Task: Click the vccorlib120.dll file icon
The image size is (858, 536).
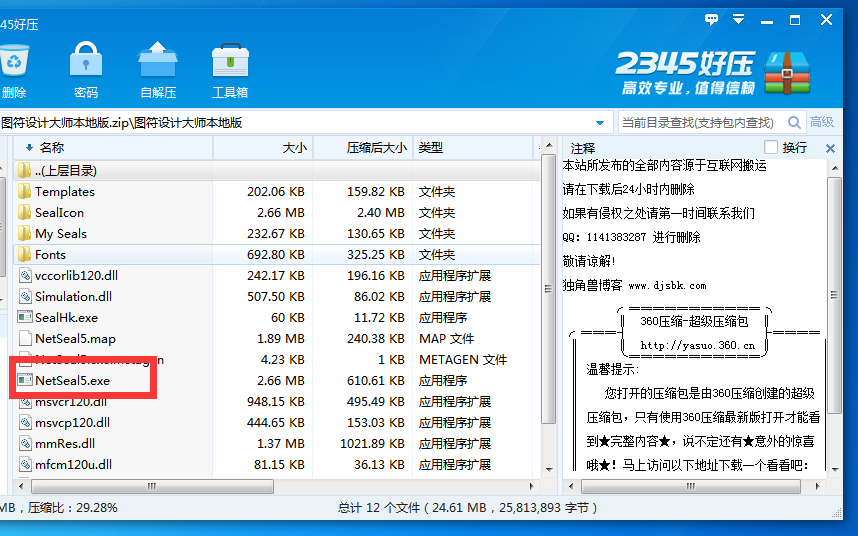Action: click(x=25, y=276)
